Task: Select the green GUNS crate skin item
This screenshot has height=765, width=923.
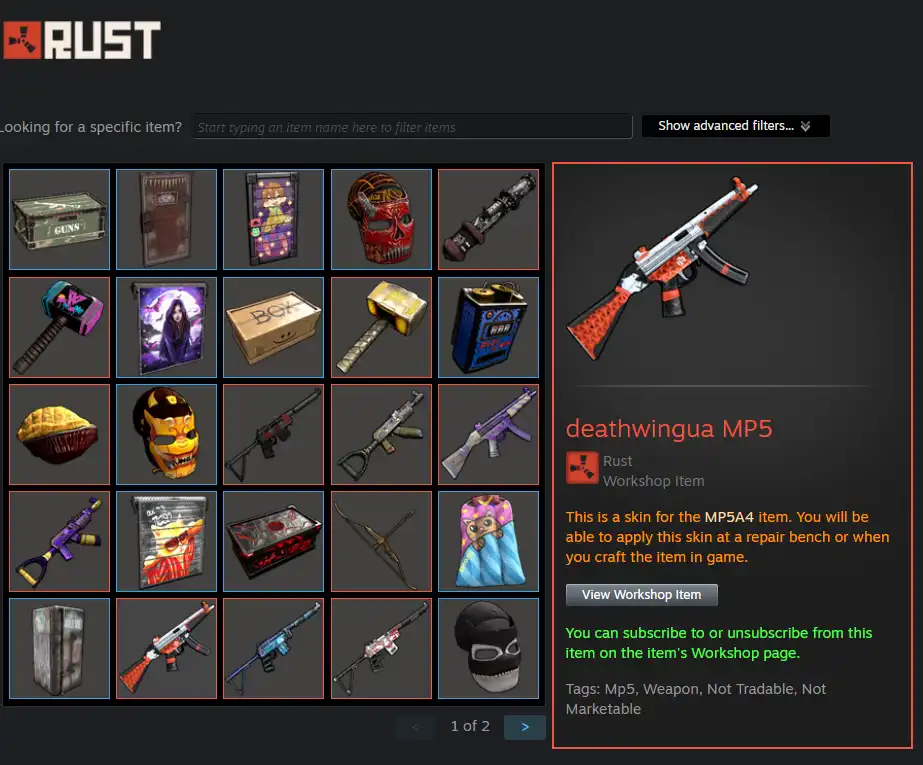Action: [x=59, y=219]
